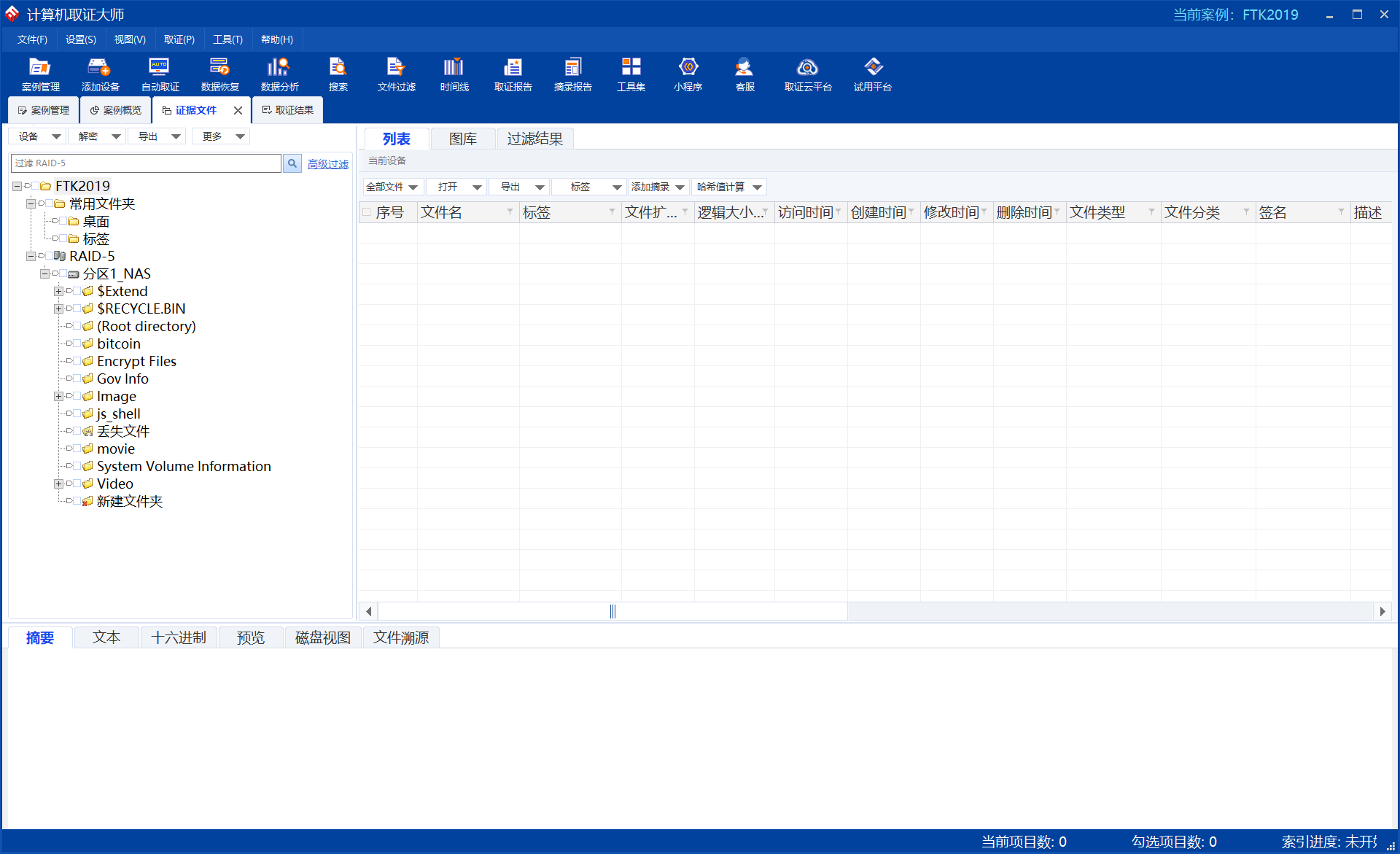Launch the 数据分析 data analysis tool

(279, 74)
